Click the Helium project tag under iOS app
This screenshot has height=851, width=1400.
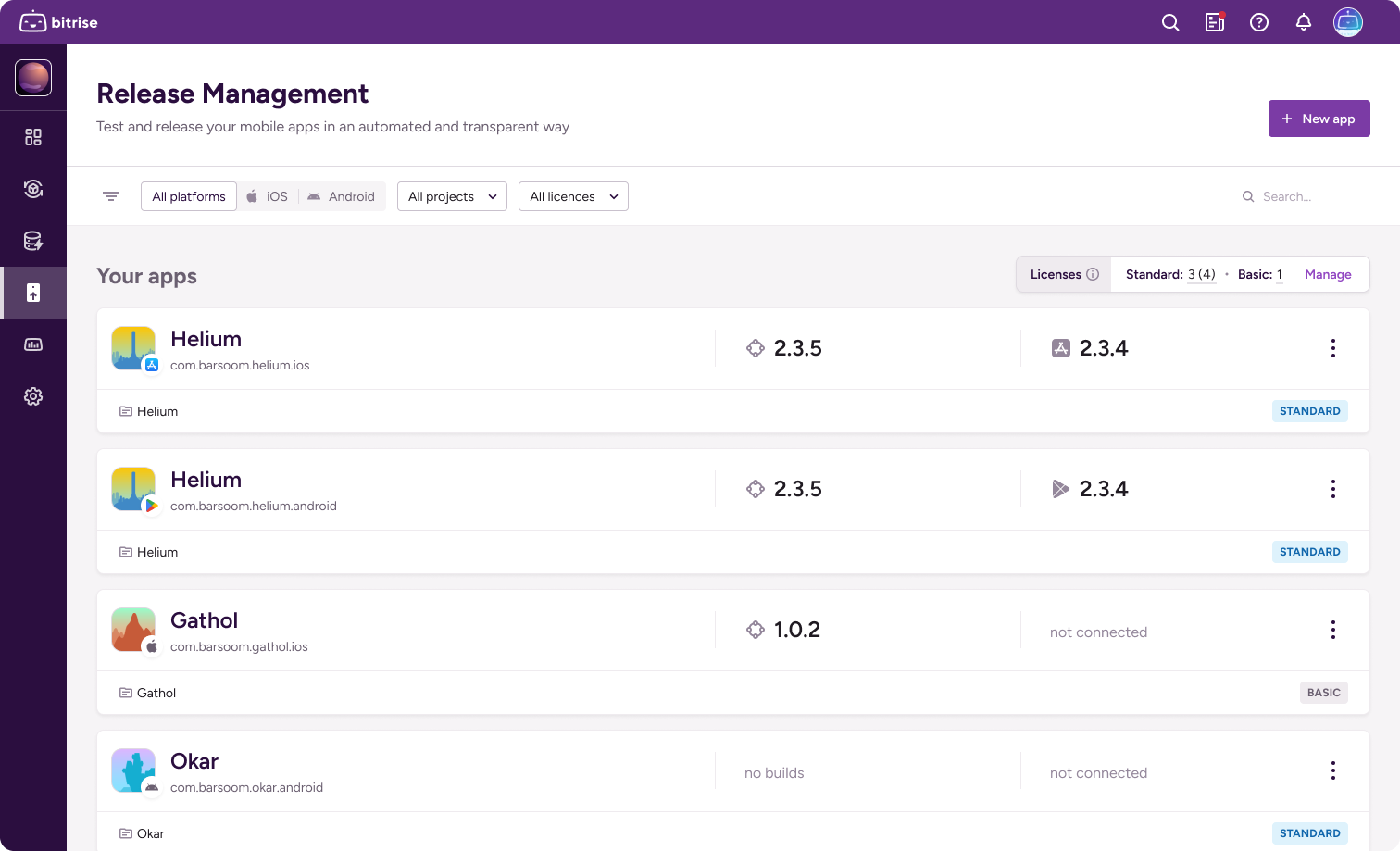[148, 411]
